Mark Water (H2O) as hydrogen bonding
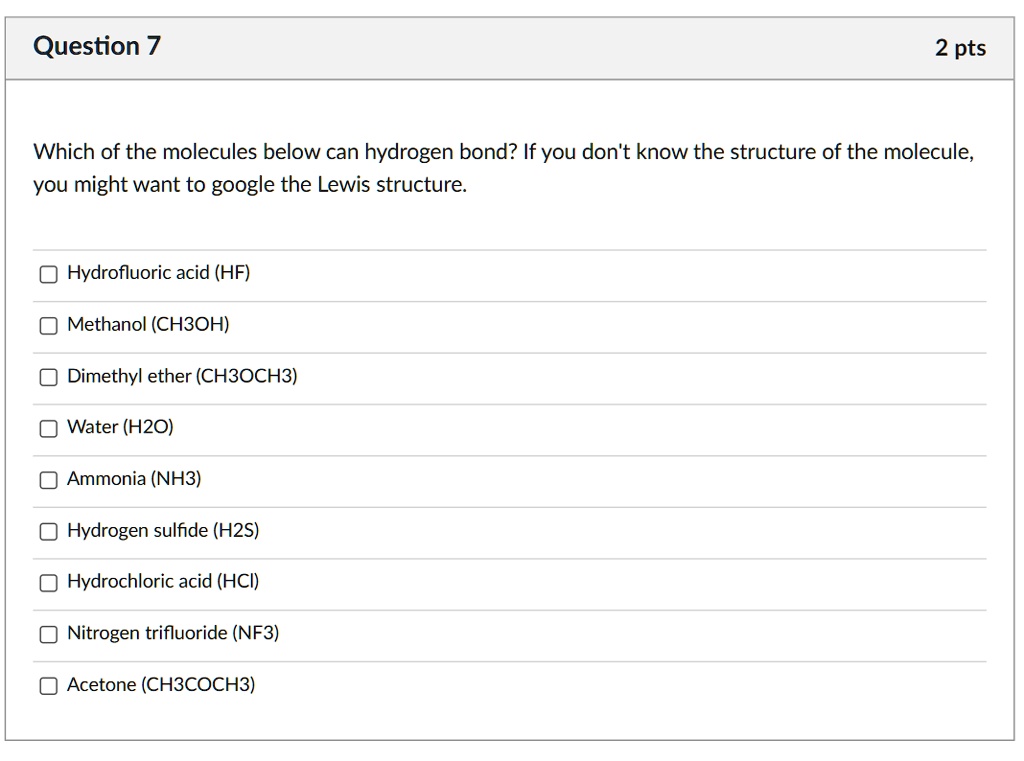The image size is (1024, 761). pyautogui.click(x=48, y=428)
